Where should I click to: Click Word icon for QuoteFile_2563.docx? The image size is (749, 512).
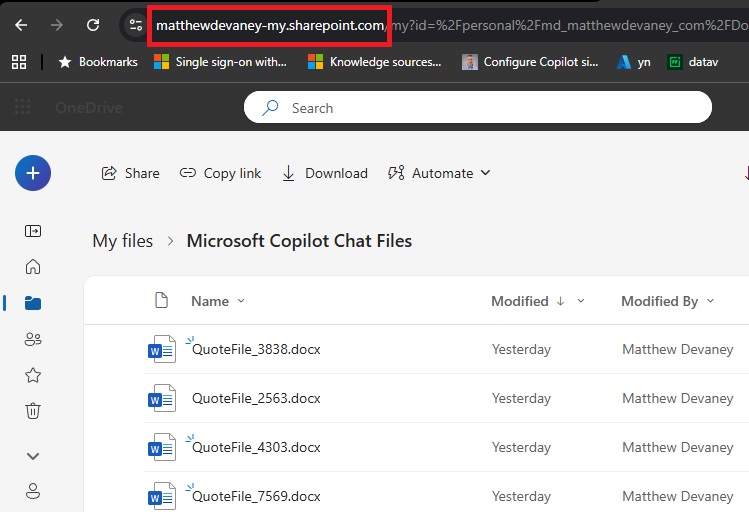[x=162, y=398]
